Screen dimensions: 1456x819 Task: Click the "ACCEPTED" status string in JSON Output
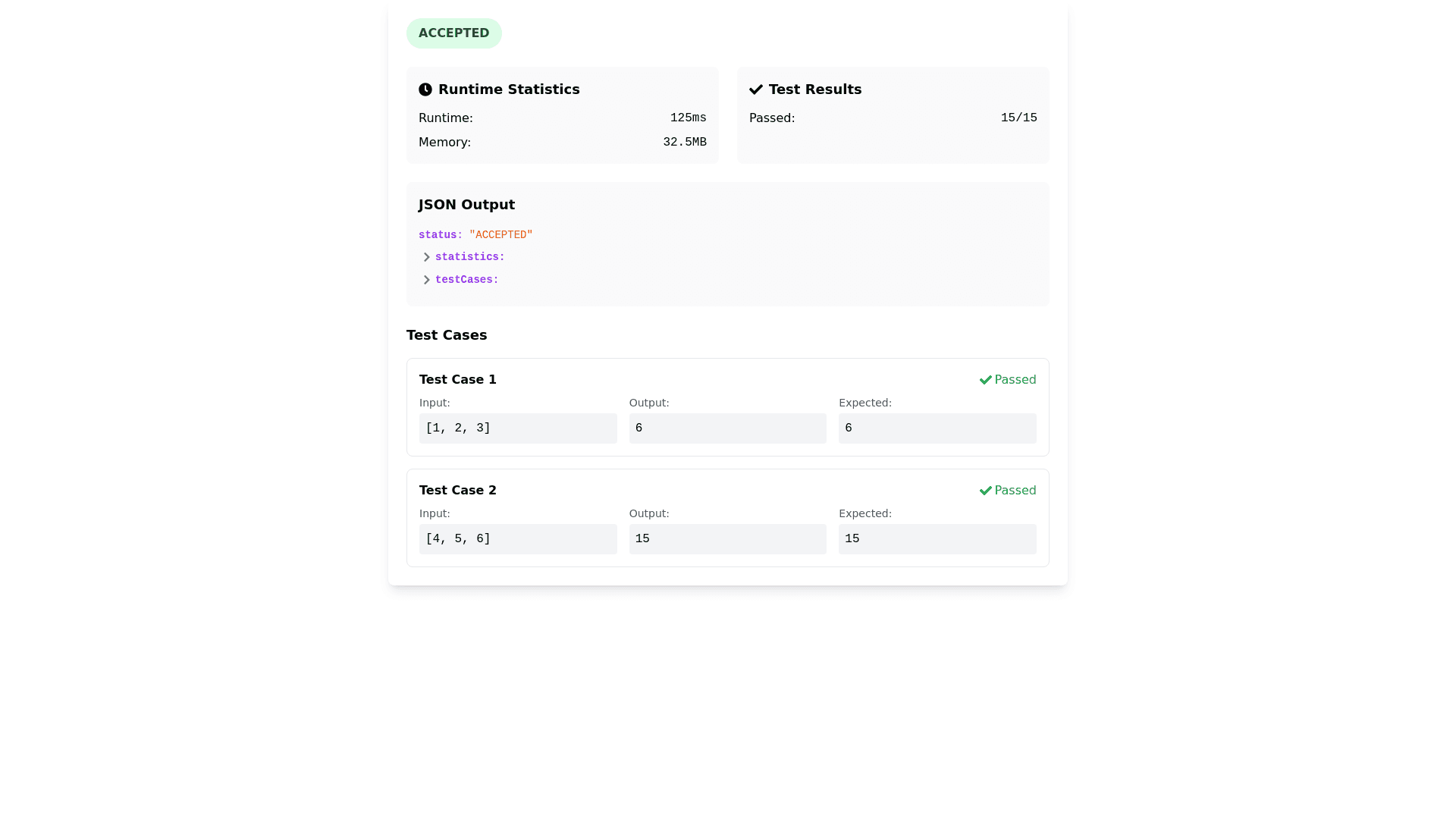coord(500,235)
